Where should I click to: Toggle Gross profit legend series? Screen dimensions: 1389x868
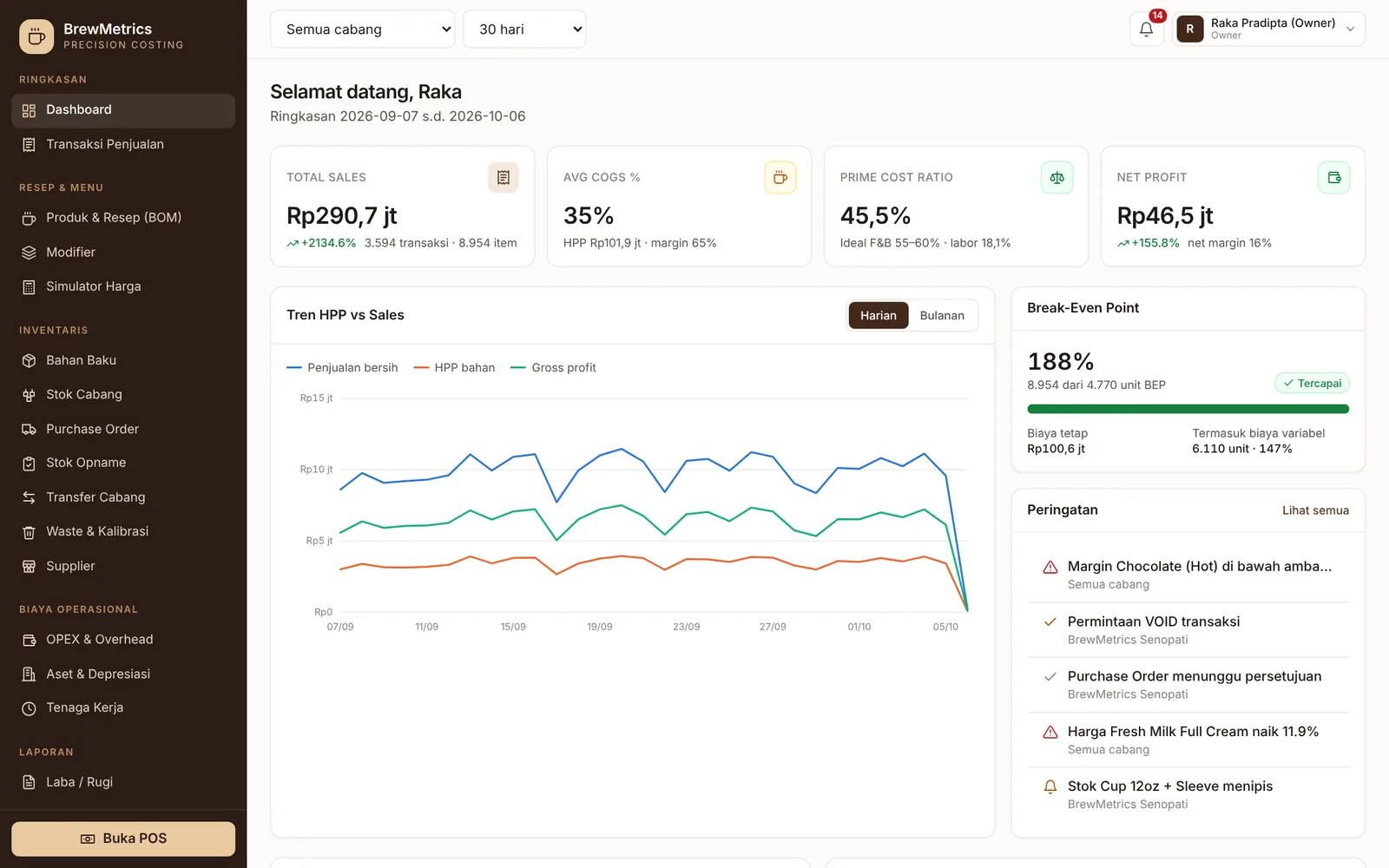[x=553, y=368]
